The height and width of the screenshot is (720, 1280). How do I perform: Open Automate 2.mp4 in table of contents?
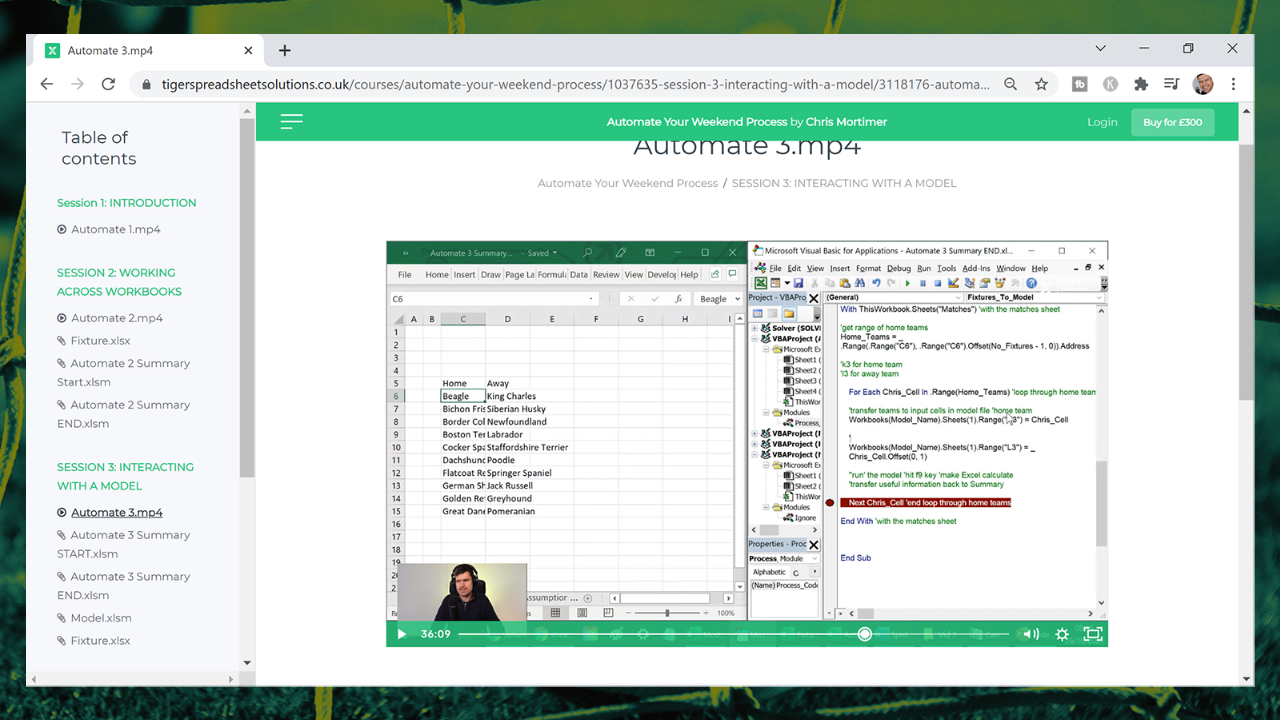116,318
